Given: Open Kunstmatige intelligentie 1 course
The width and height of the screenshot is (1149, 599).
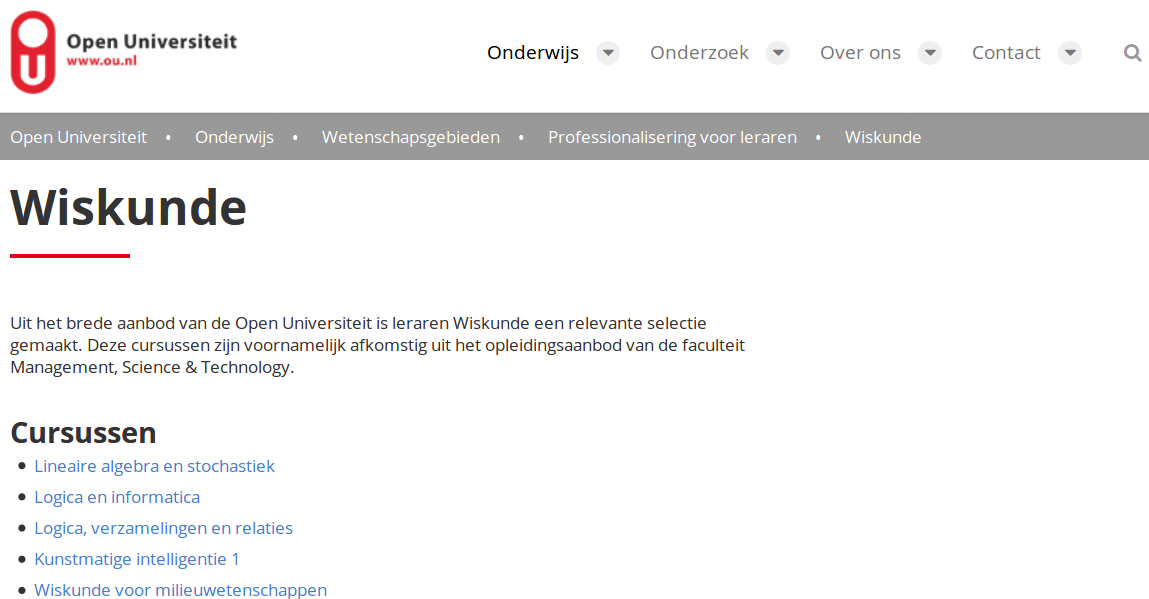Looking at the screenshot, I should 137,559.
